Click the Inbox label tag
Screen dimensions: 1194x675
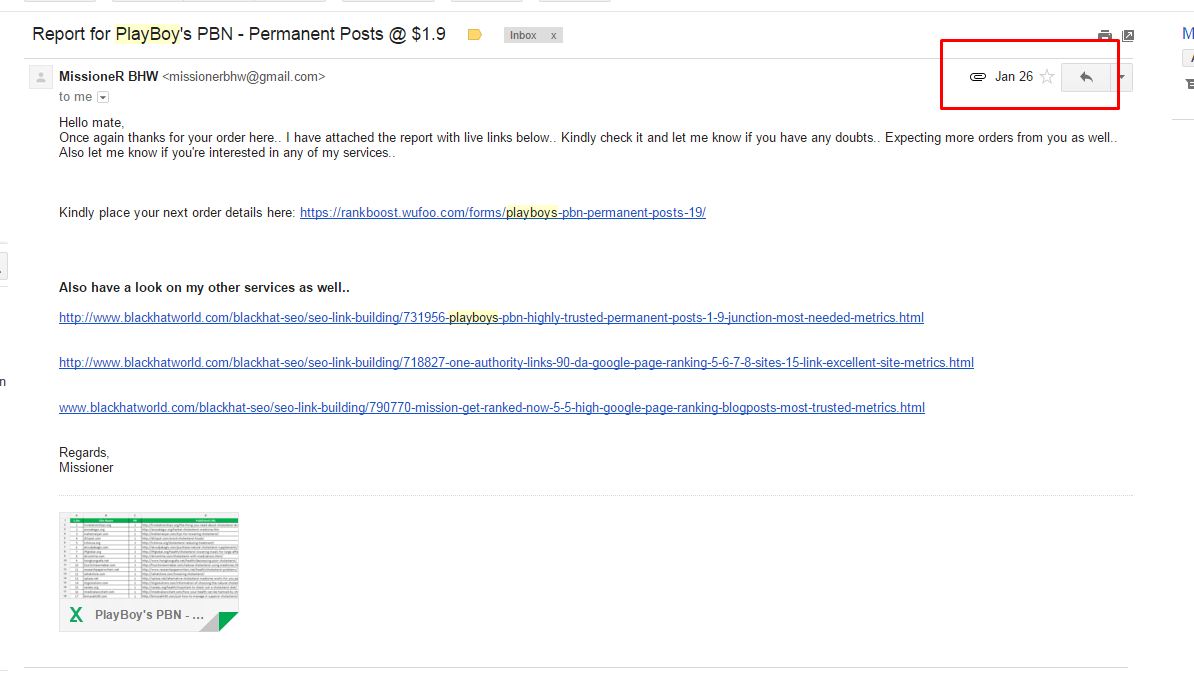tap(523, 35)
